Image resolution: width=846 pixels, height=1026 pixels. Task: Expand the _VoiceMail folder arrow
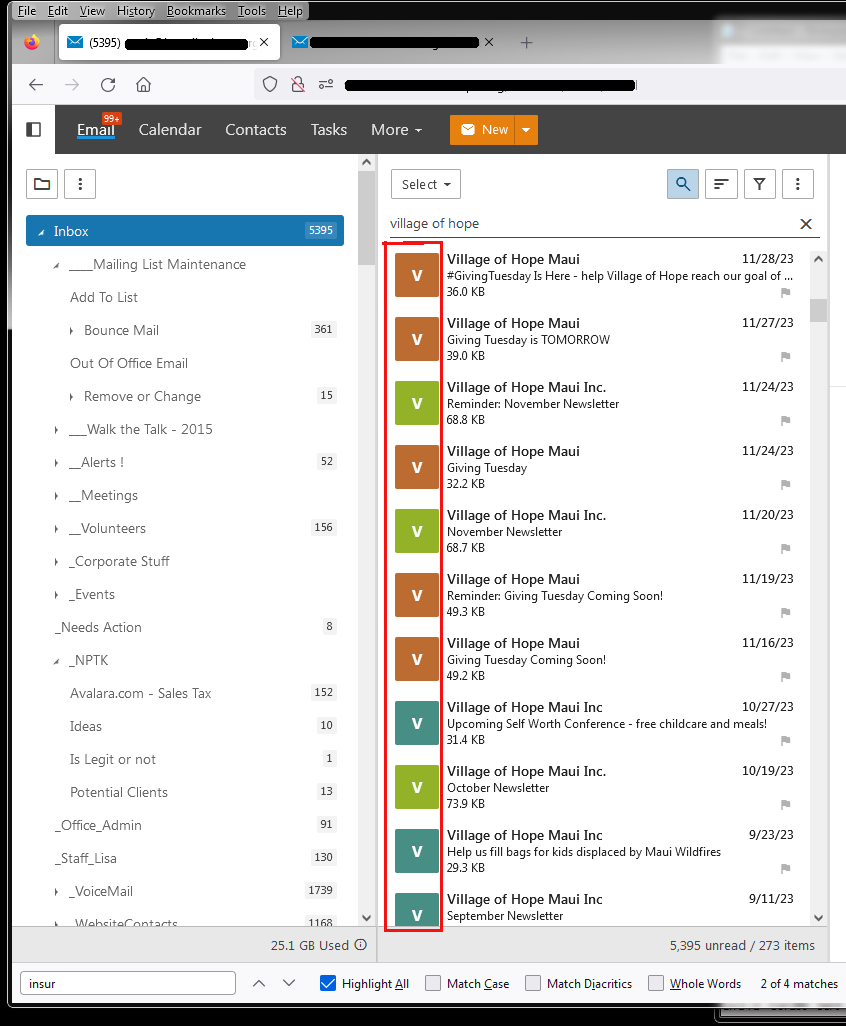point(57,892)
